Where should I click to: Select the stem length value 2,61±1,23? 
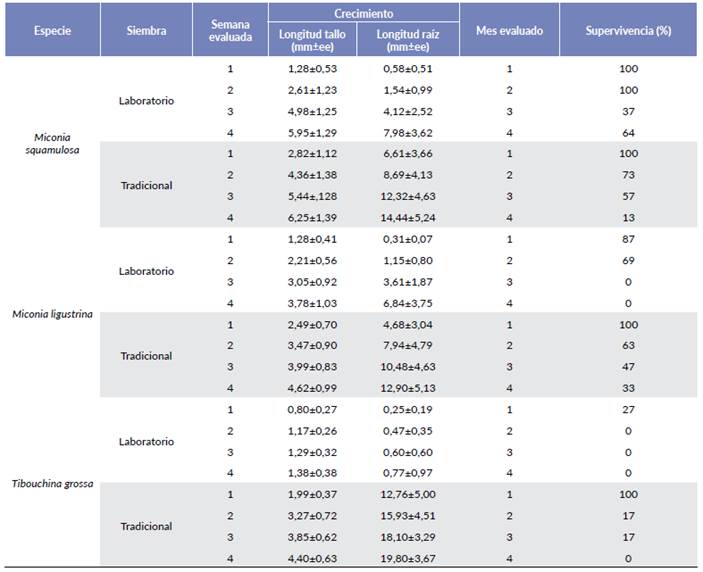pos(309,90)
